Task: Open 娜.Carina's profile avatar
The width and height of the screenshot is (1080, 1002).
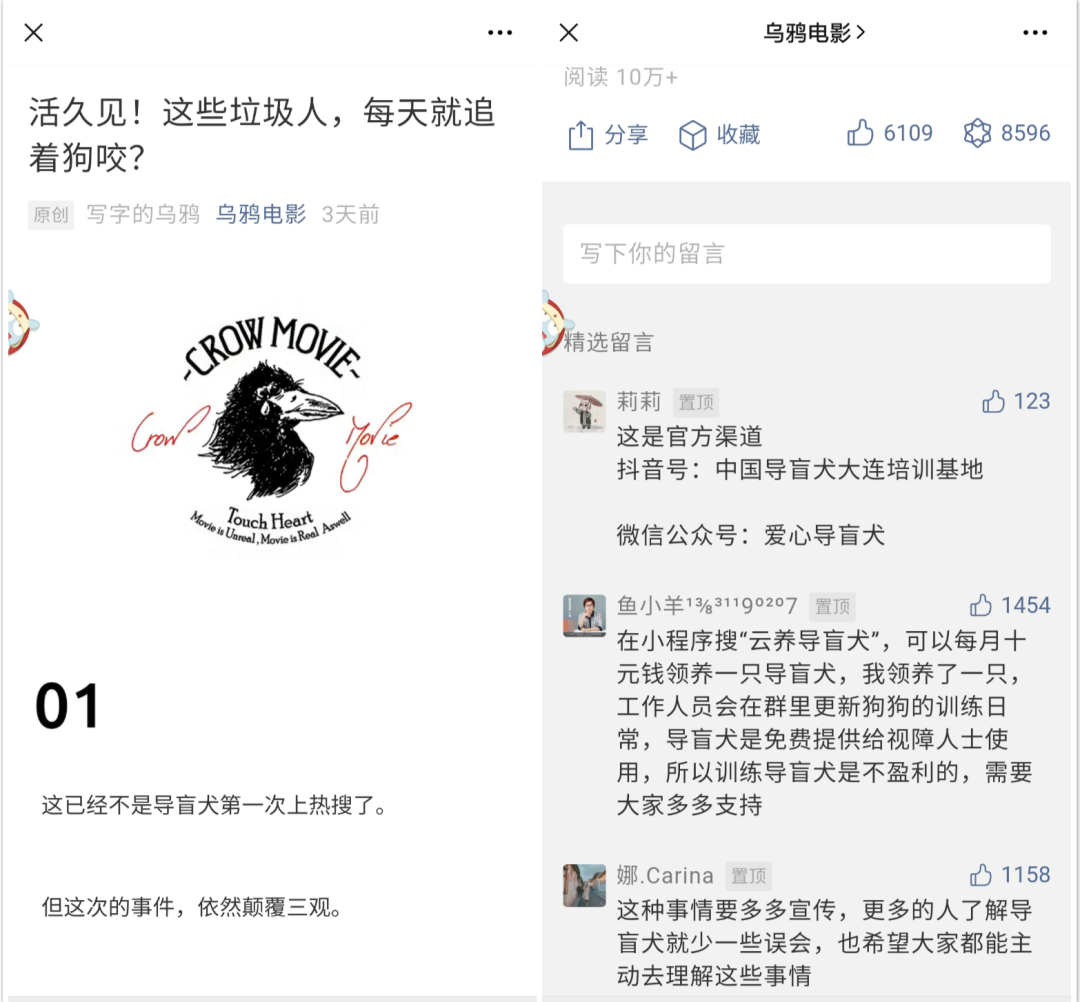Action: point(584,885)
